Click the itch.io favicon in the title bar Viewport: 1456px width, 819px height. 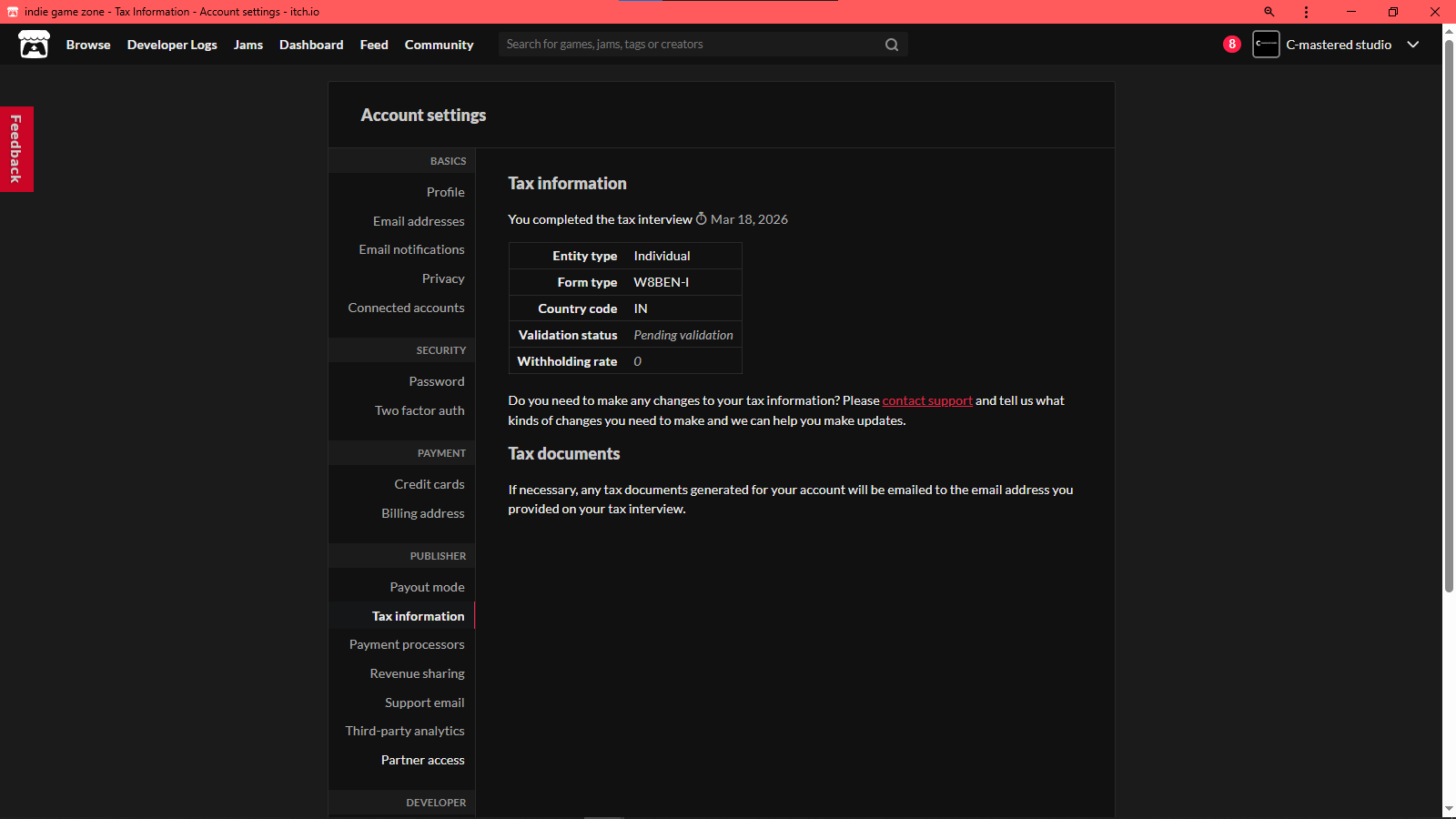[13, 12]
